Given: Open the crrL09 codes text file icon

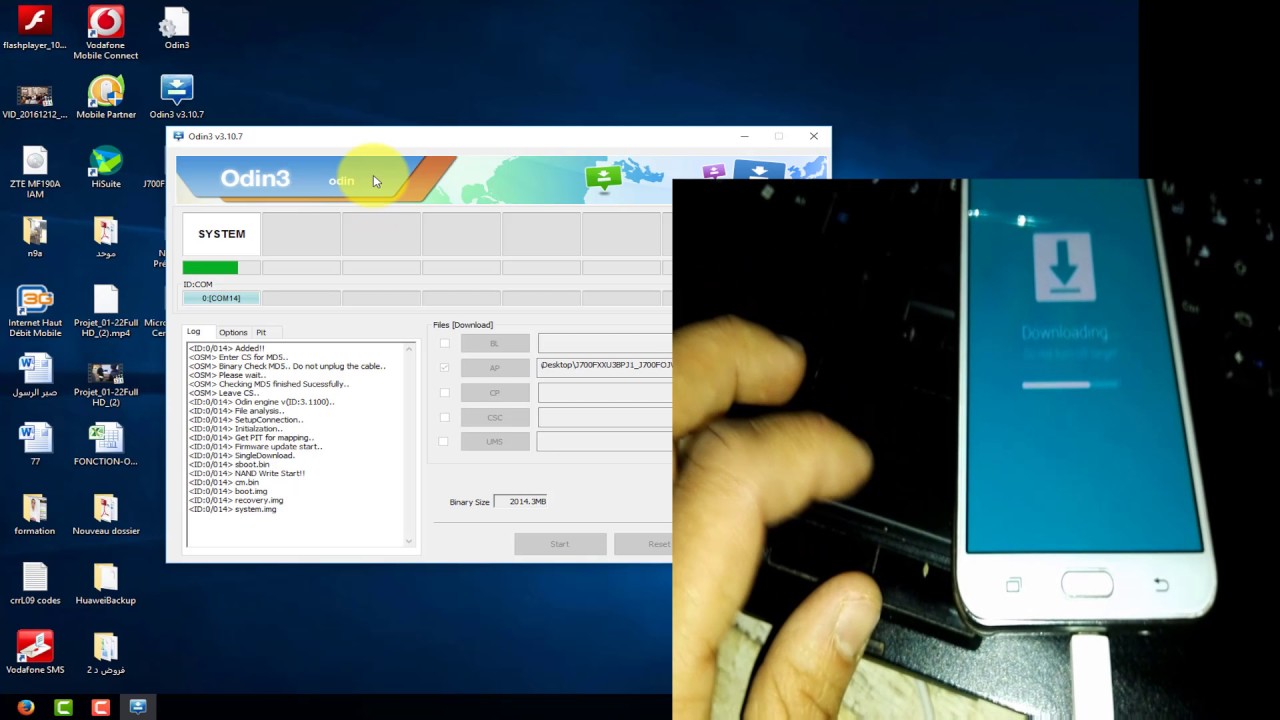Looking at the screenshot, I should click(x=35, y=584).
